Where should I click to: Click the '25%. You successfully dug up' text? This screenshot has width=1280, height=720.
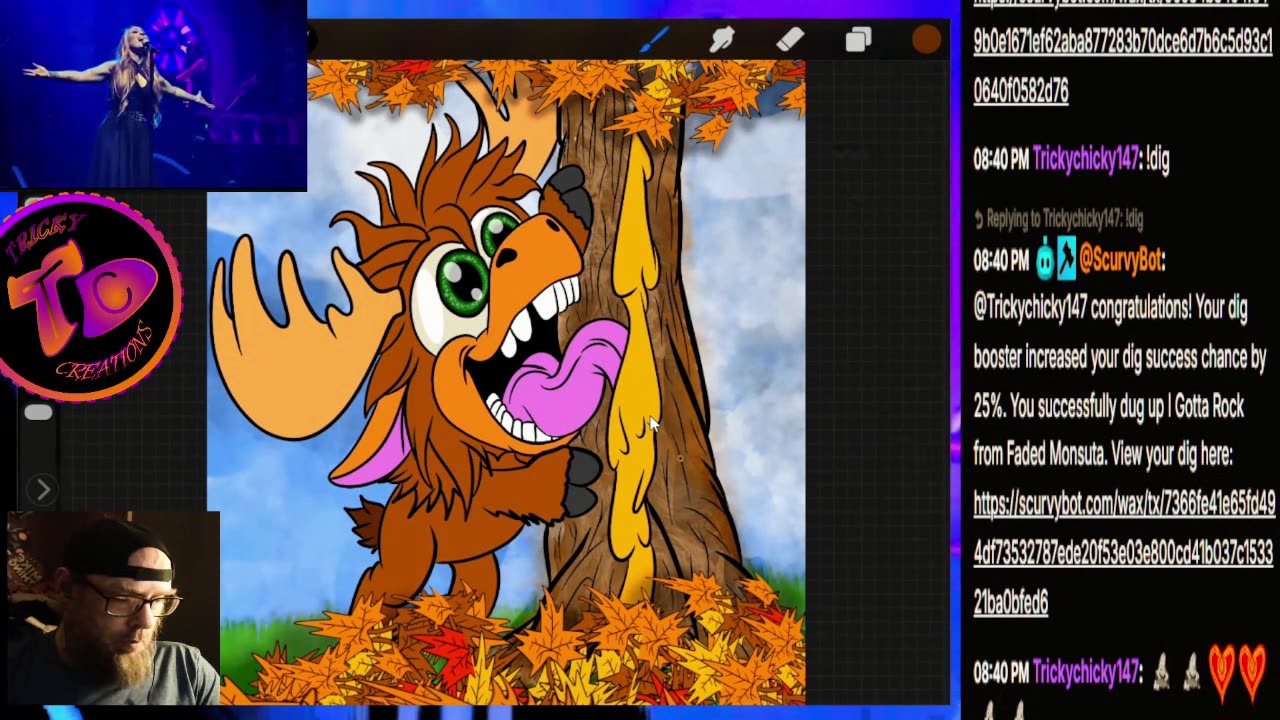[1084, 407]
